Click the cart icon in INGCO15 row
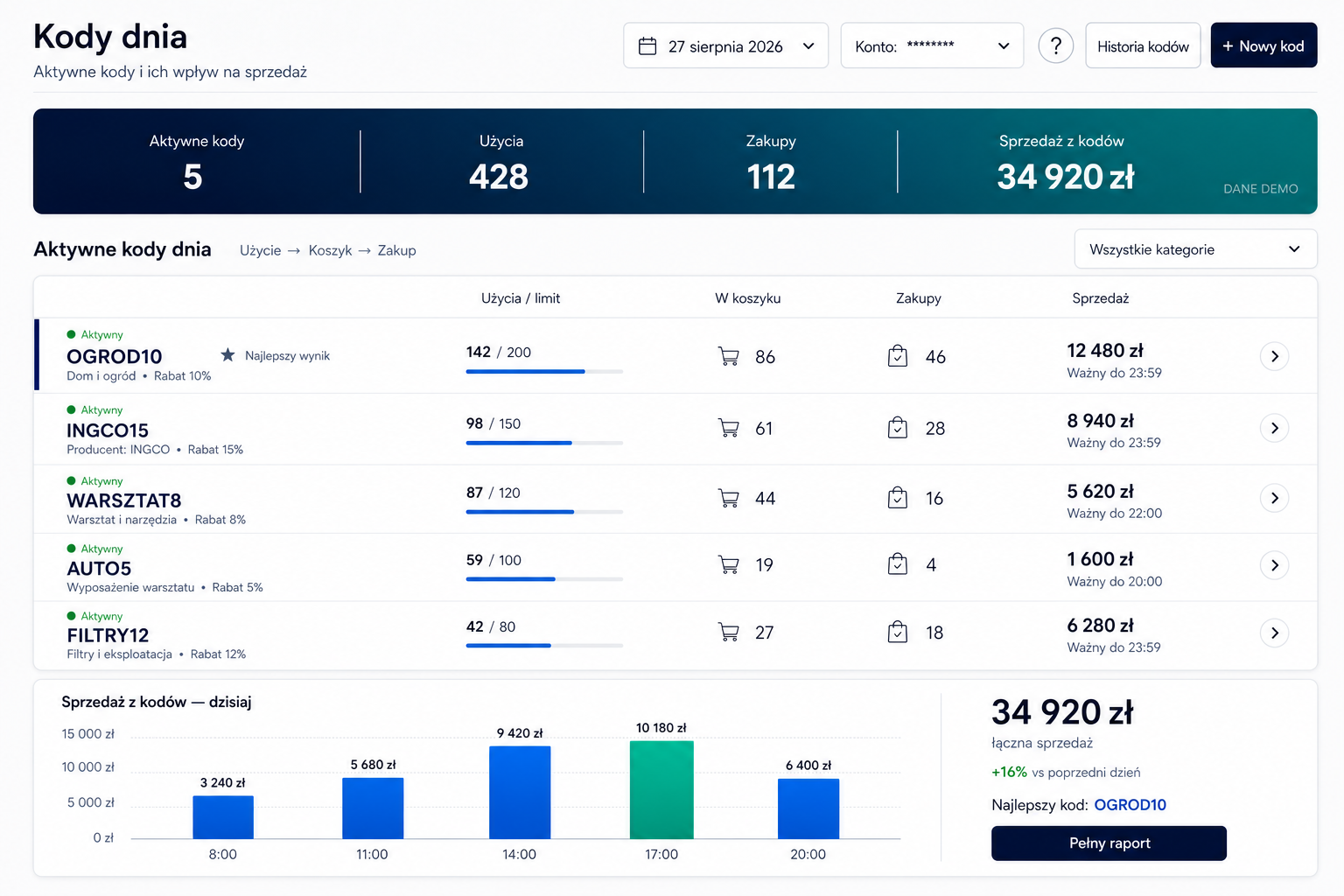 728,428
